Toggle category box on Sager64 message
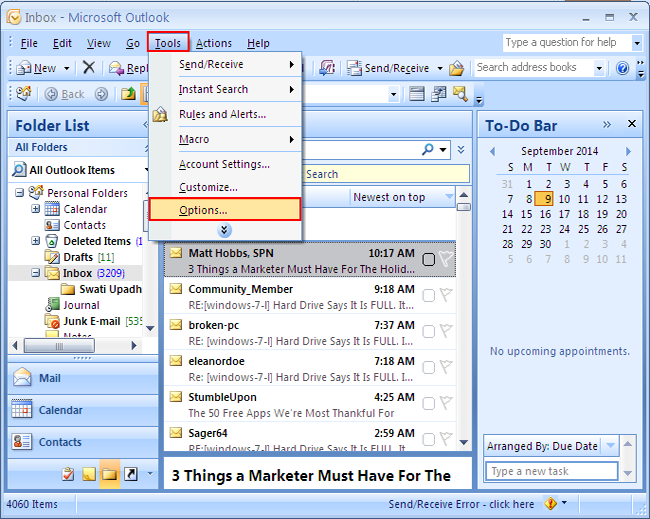 point(429,439)
